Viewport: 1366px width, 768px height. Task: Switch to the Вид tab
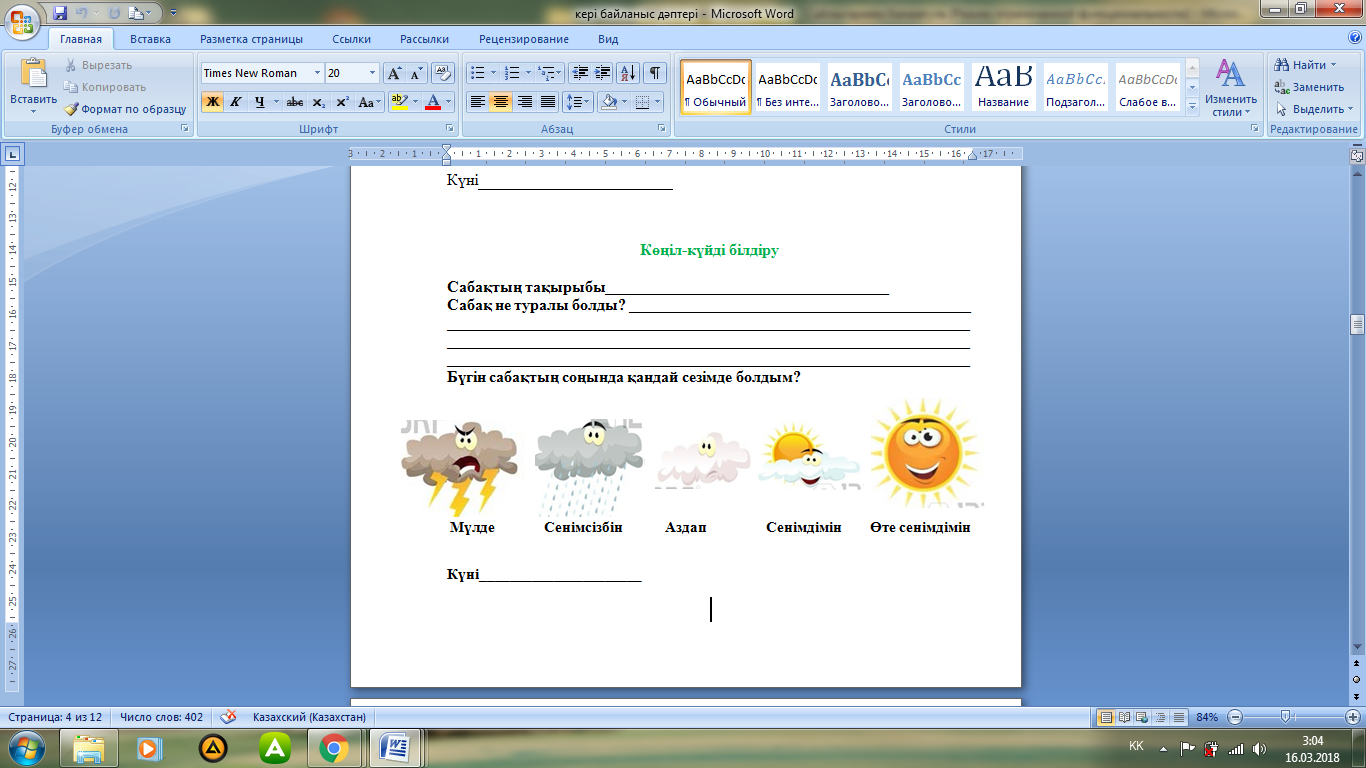[608, 39]
